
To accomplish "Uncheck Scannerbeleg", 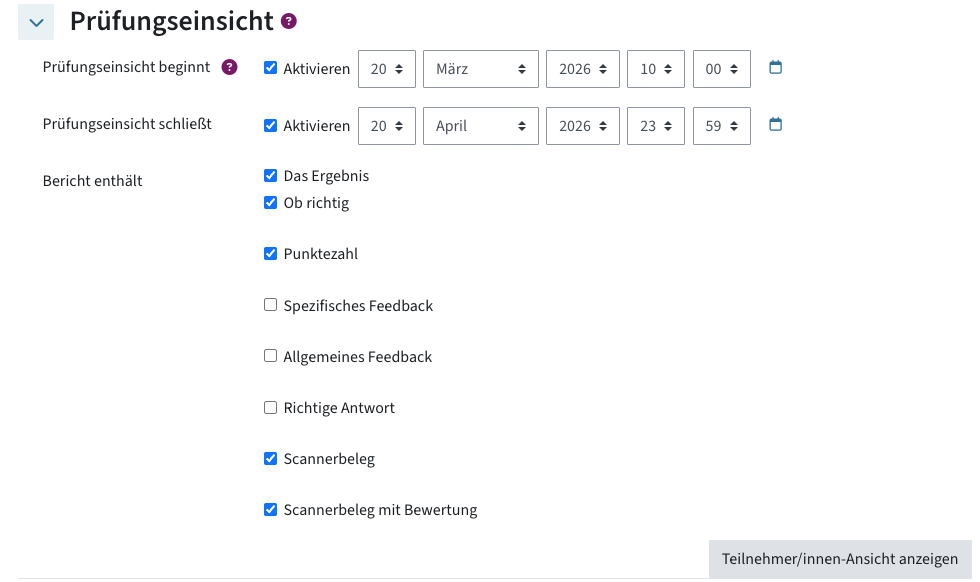I will pyautogui.click(x=270, y=458).
